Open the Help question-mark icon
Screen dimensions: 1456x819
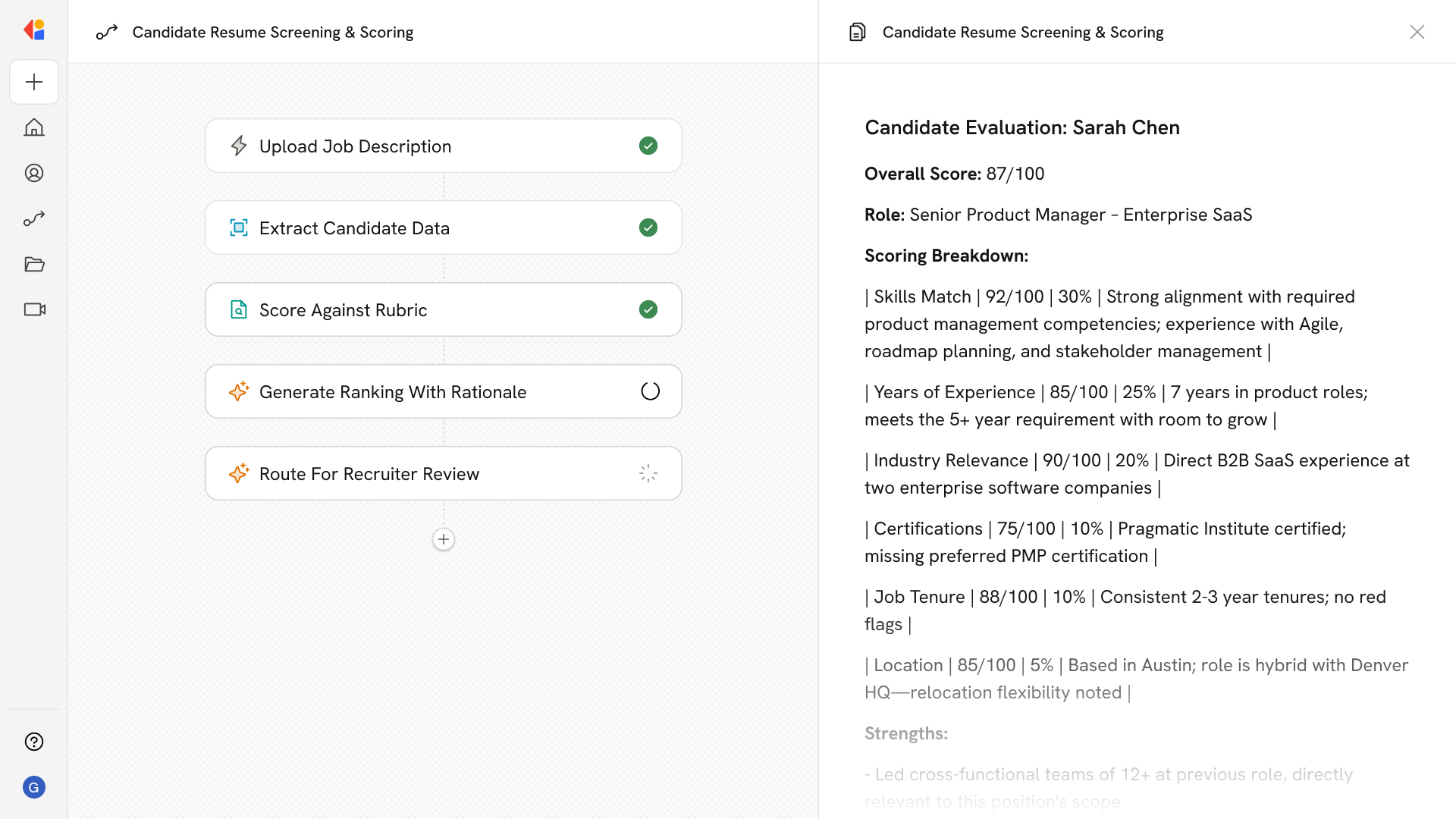point(34,742)
